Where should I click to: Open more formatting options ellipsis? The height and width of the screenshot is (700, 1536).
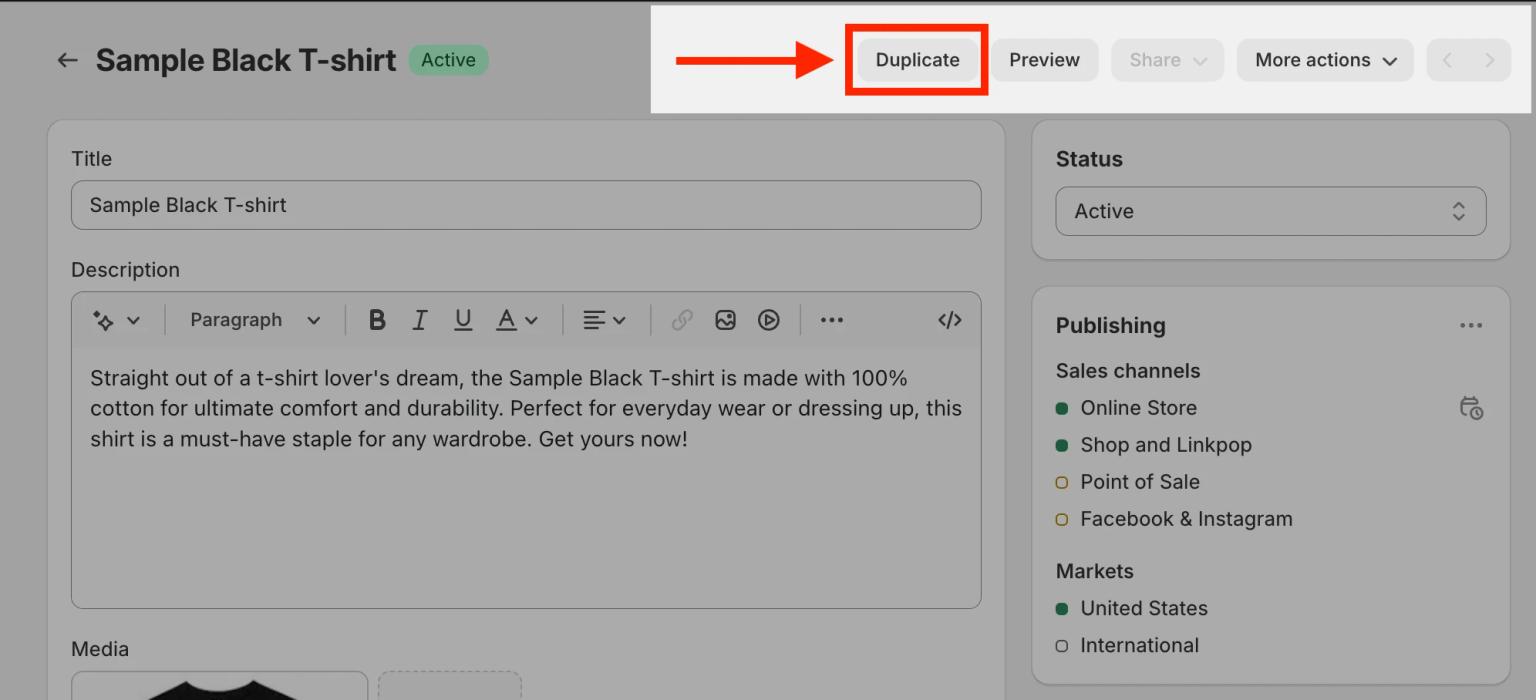click(x=832, y=320)
